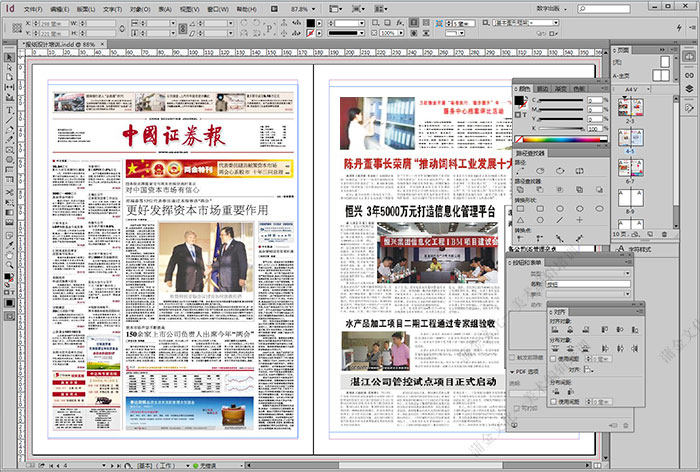Enable 使用间距 under 分布对象
Viewport: 700px width, 472px height.
click(553, 359)
